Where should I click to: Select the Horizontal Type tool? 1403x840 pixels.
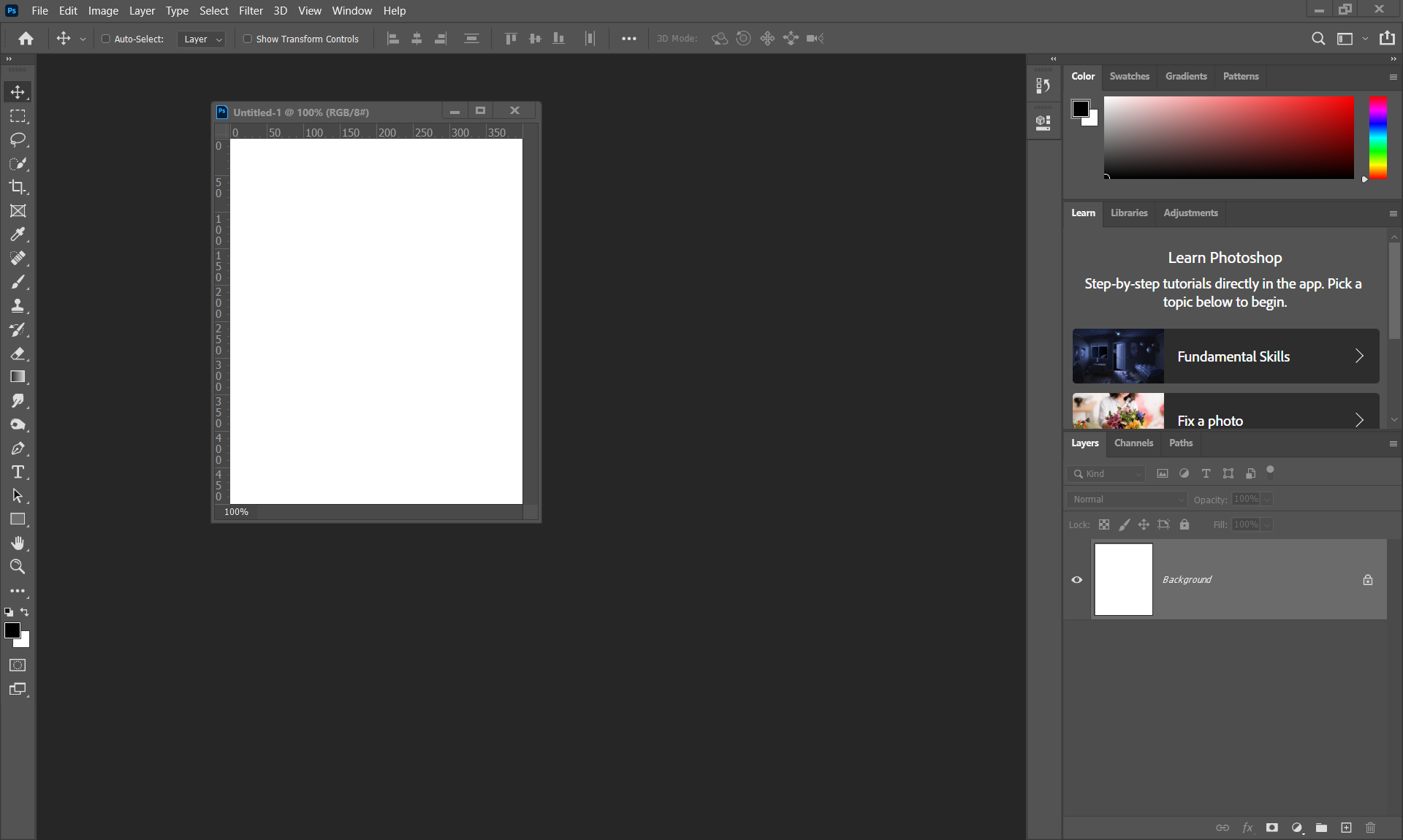pos(18,472)
